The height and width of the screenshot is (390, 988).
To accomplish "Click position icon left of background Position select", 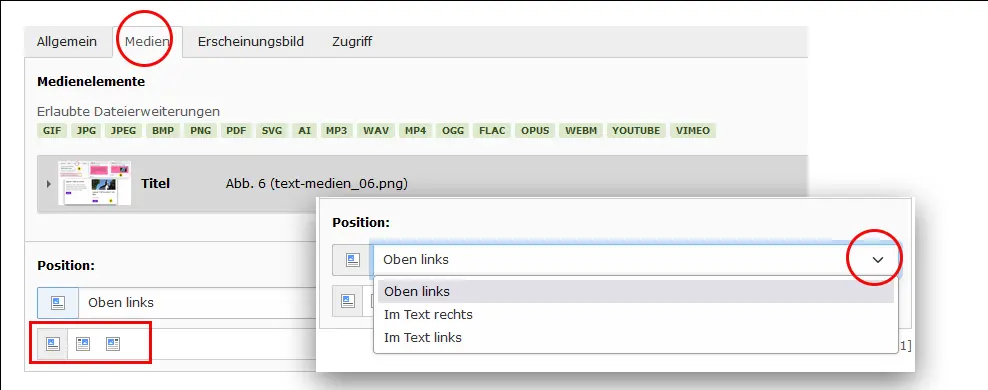I will click(58, 302).
